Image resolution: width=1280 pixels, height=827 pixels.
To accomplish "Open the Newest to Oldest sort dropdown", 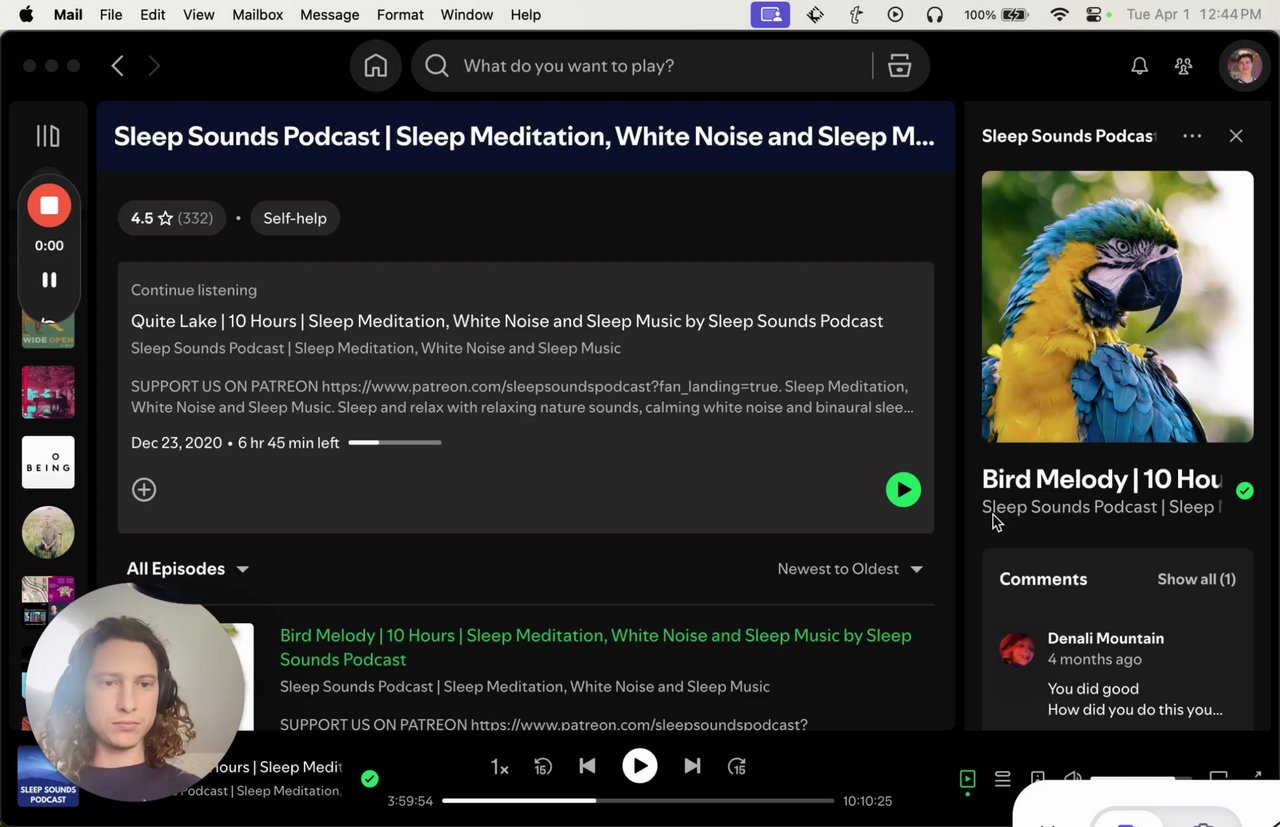I will click(x=850, y=569).
